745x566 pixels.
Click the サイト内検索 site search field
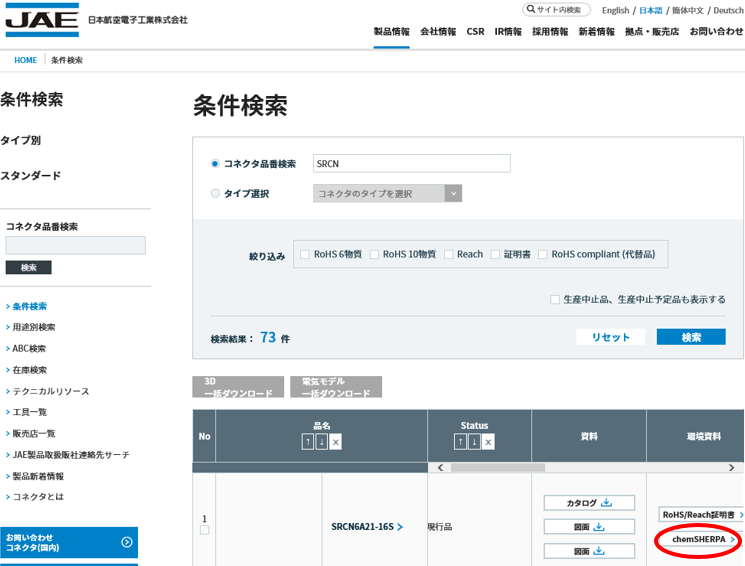point(556,10)
